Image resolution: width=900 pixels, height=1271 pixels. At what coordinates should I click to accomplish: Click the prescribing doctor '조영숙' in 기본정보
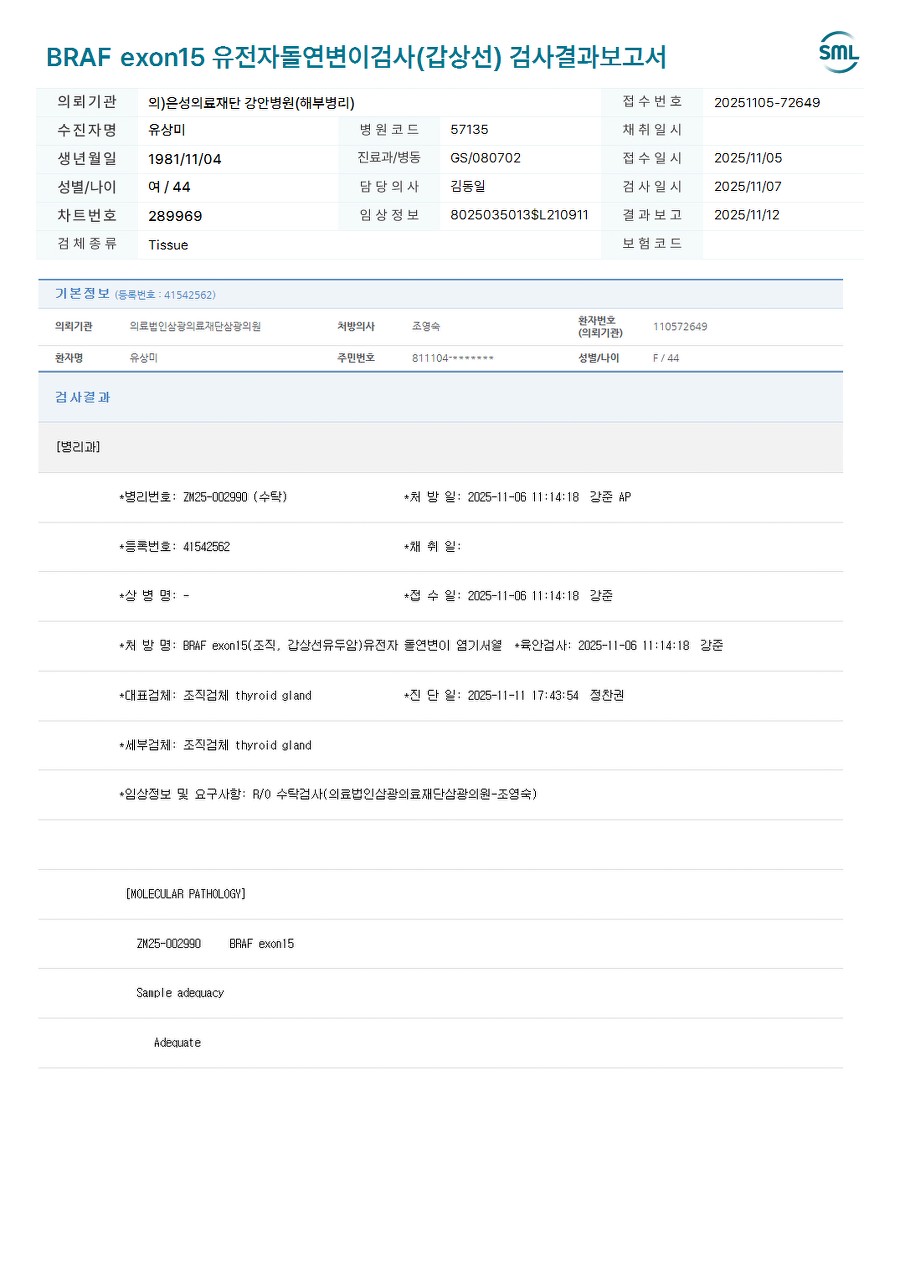(426, 327)
